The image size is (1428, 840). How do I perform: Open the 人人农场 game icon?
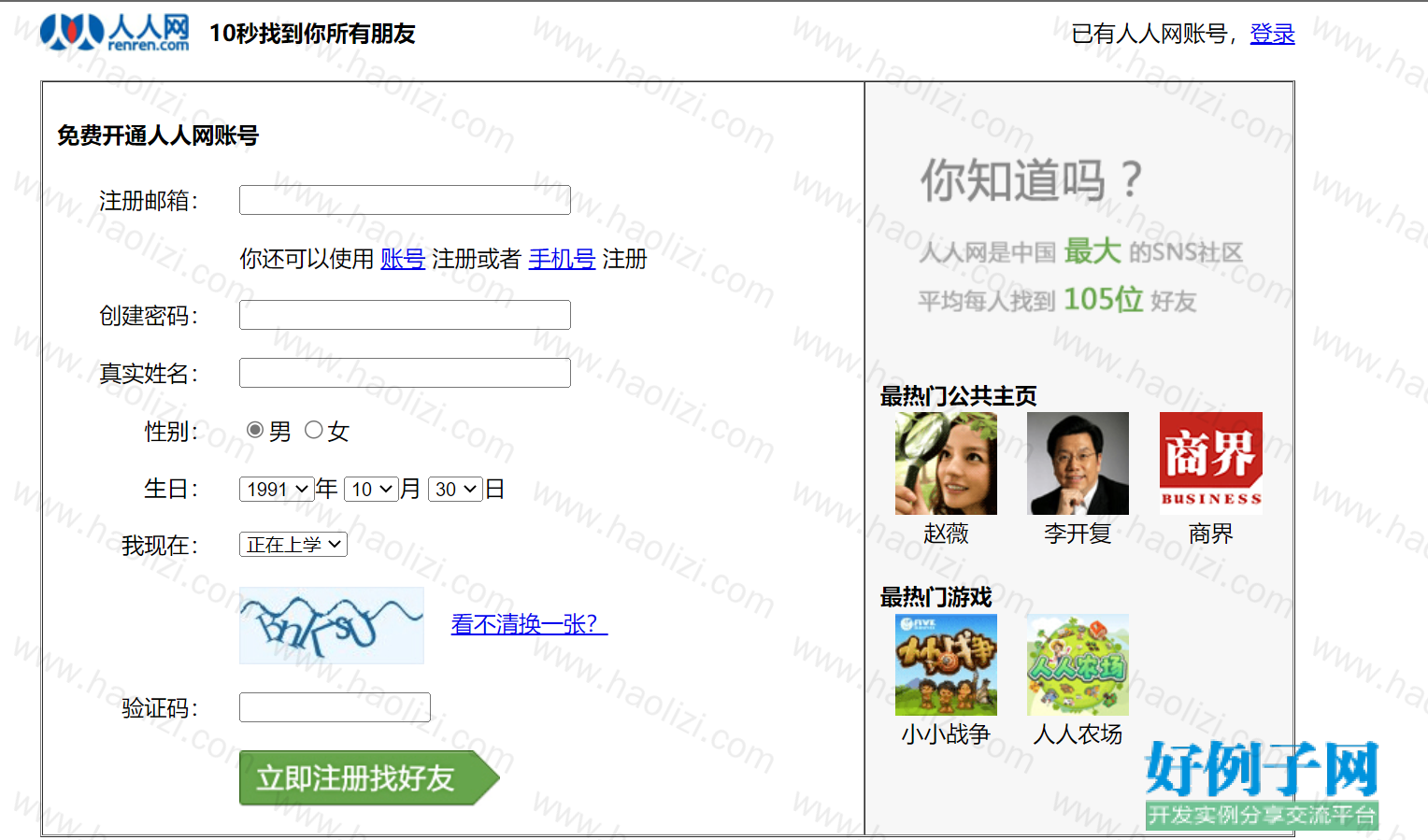pos(1078,665)
